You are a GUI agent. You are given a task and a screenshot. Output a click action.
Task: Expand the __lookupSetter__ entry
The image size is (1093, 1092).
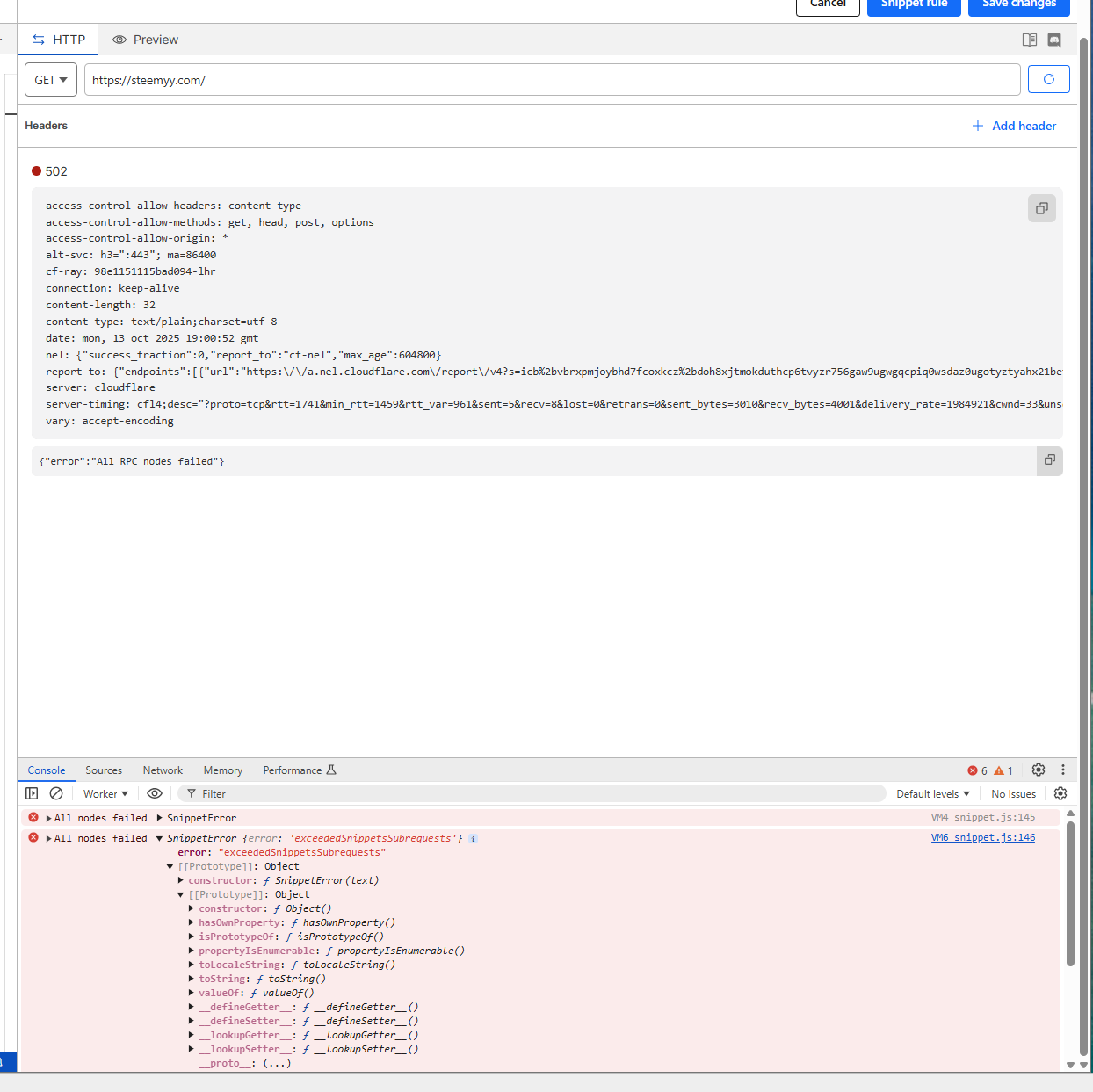[x=192, y=1049]
